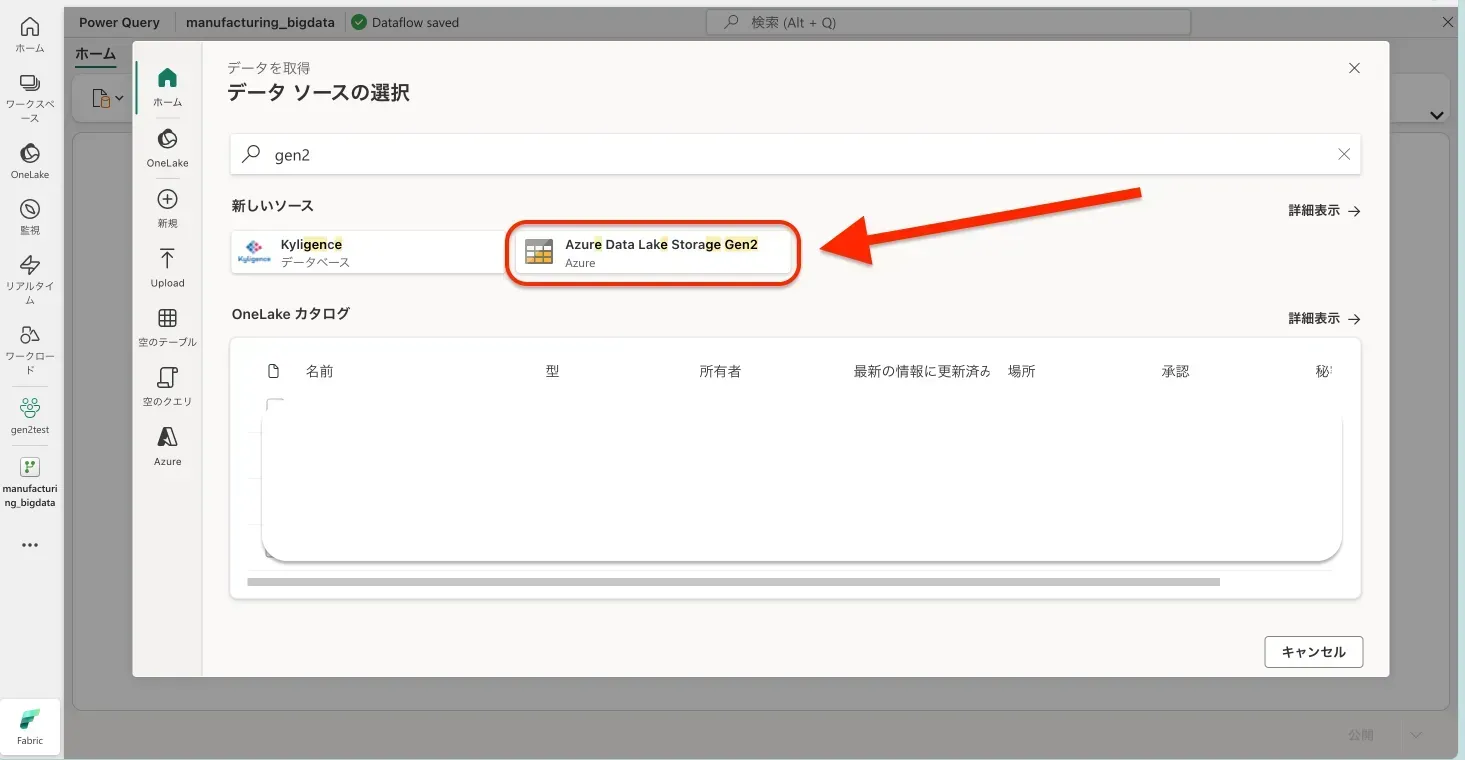Open 詳細表示 link beside OneLake カタログ

(x=1323, y=319)
